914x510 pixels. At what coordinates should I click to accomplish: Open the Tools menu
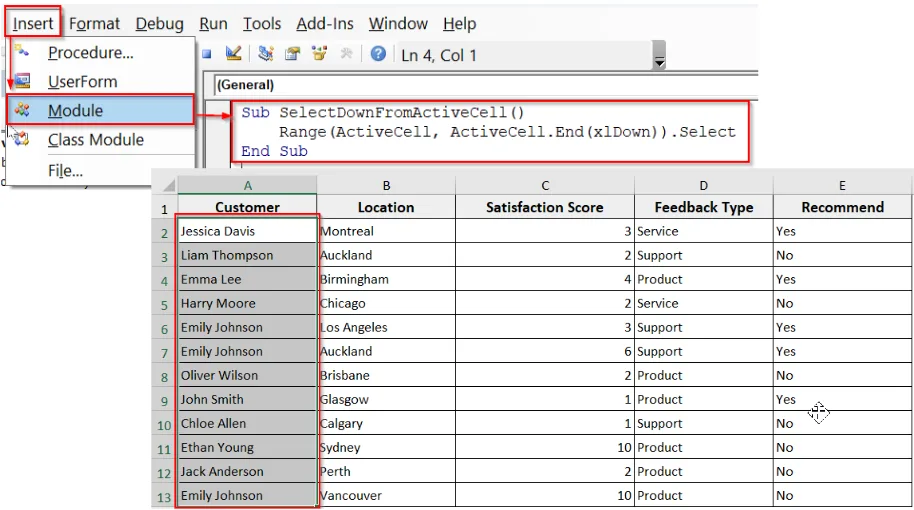click(262, 23)
